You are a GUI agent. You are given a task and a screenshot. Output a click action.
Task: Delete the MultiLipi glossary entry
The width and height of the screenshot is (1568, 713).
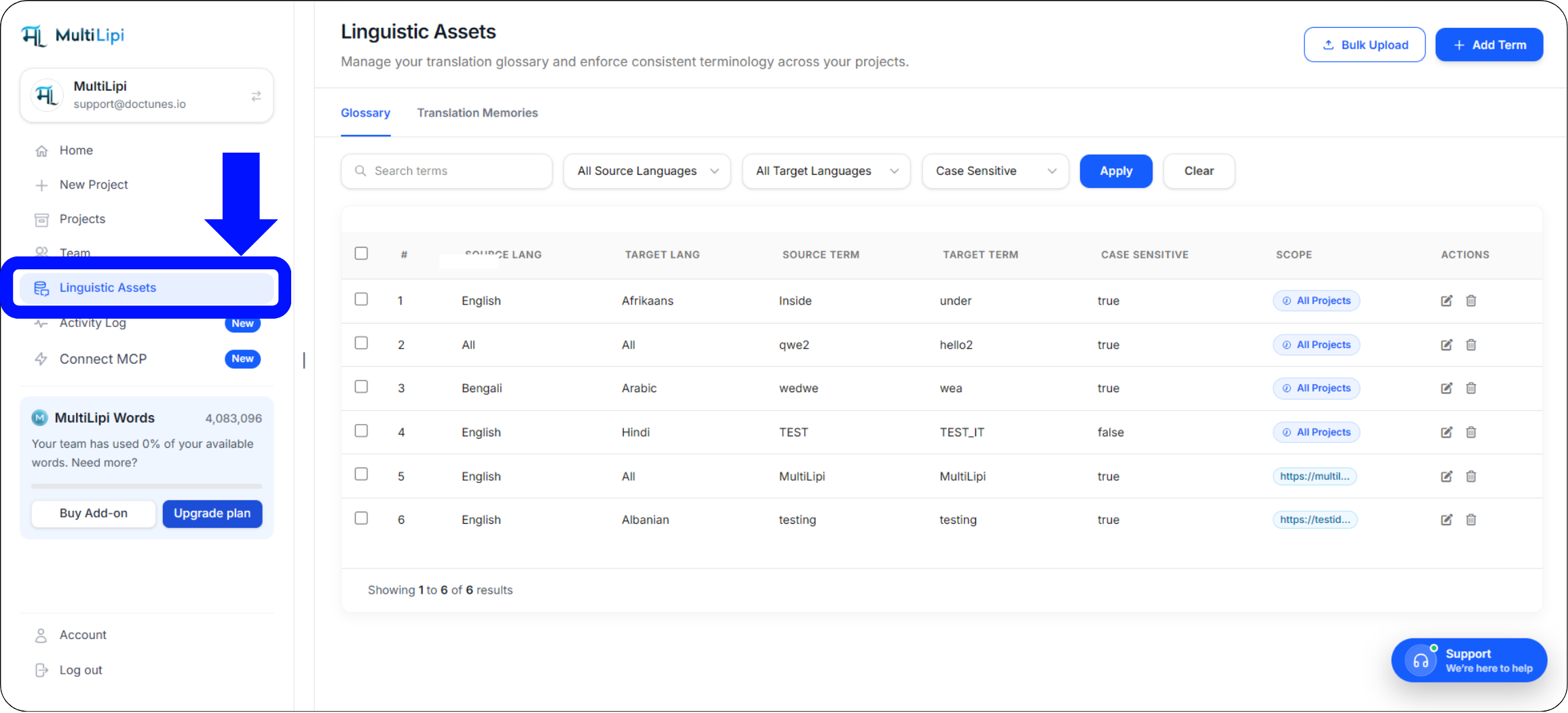[x=1471, y=476]
